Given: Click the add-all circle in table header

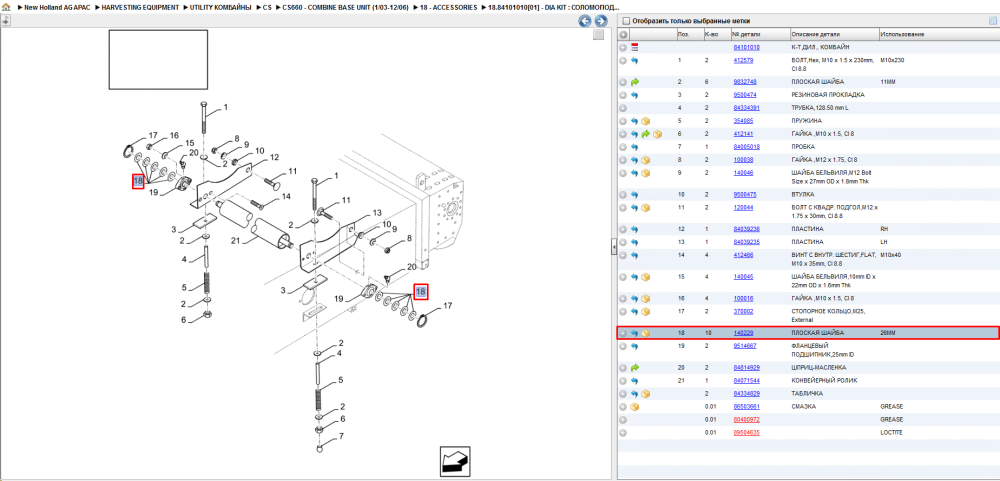Looking at the screenshot, I should [623, 34].
